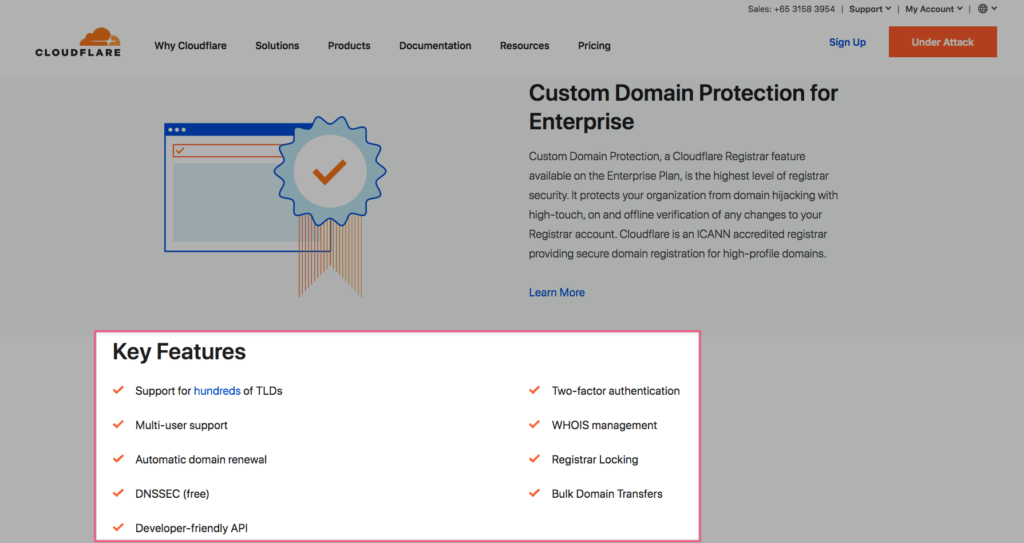Click the Under Attack button
This screenshot has height=543, width=1024.
coord(942,42)
